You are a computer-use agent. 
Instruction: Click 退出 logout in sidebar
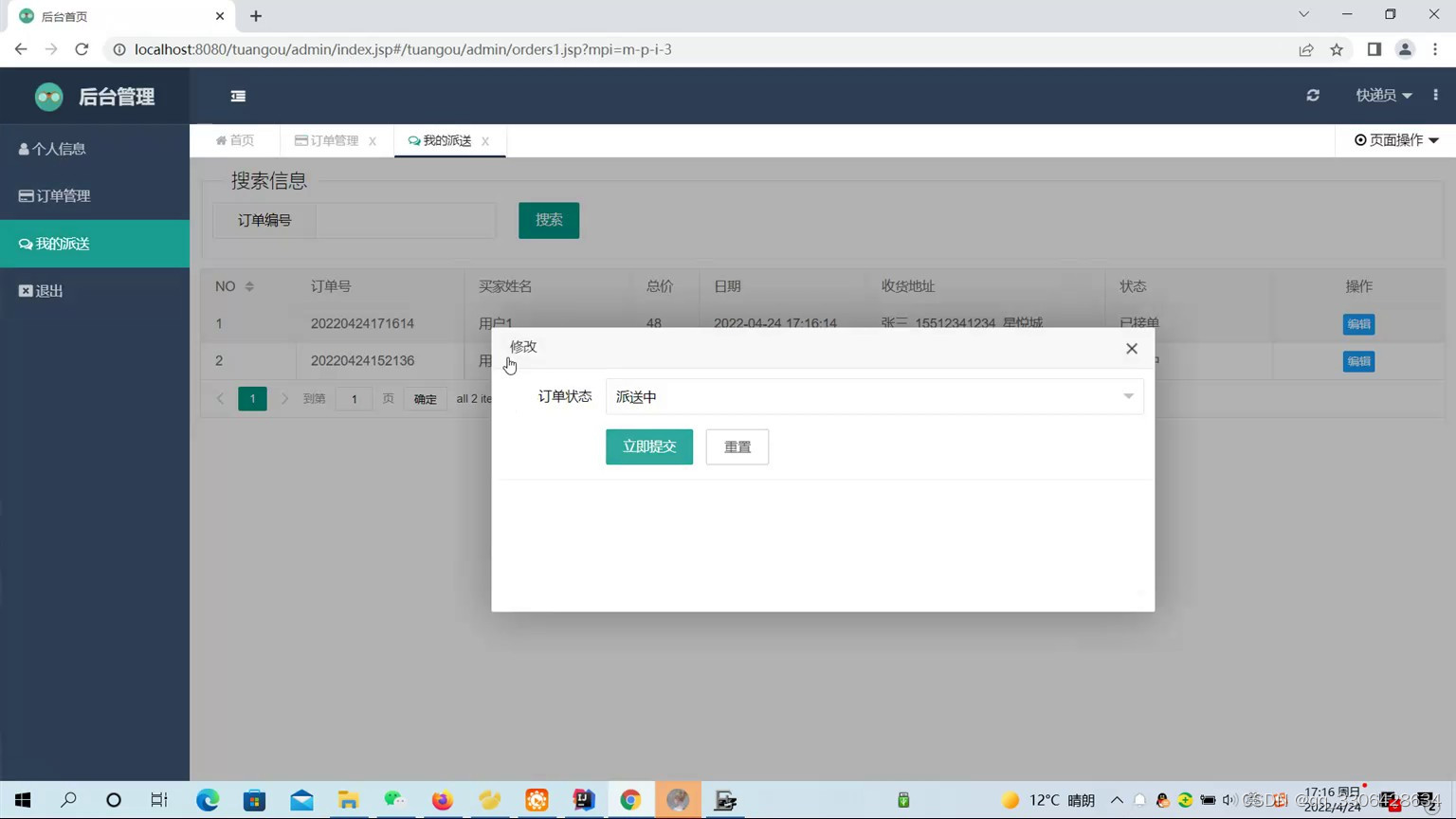pyautogui.click(x=95, y=291)
